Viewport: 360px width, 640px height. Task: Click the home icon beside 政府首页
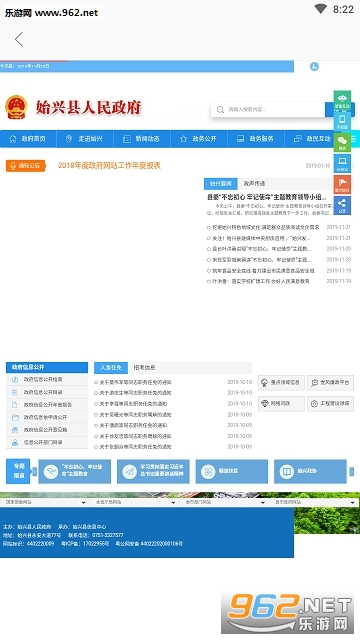click(13, 139)
